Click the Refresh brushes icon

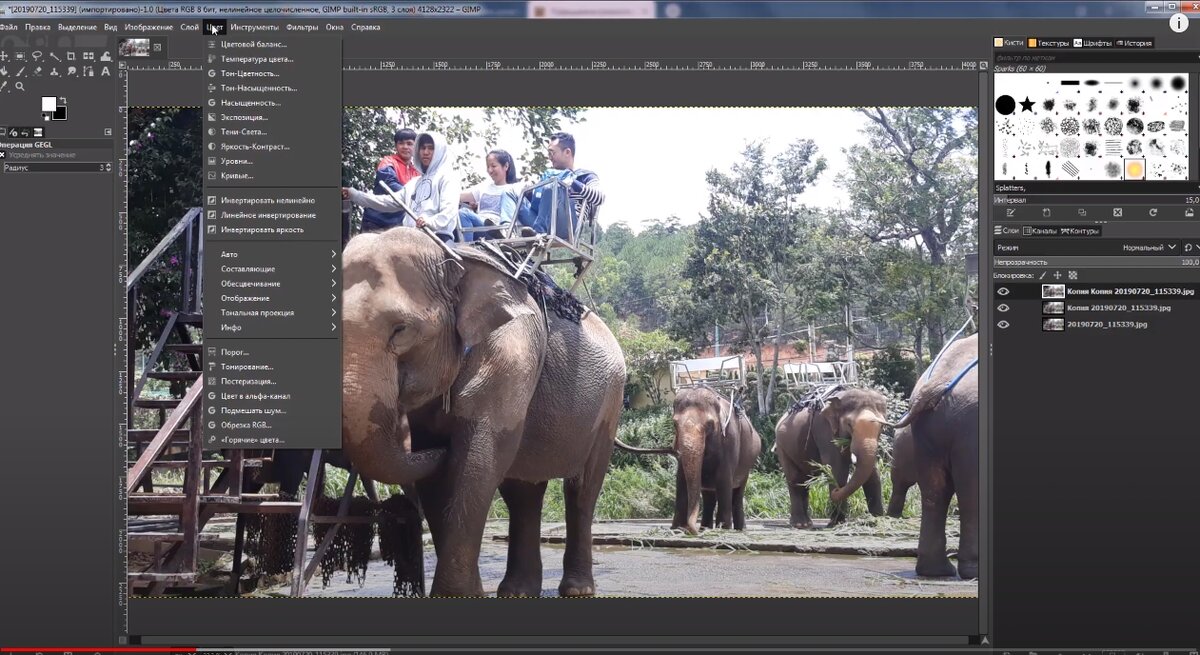pyautogui.click(x=1153, y=212)
